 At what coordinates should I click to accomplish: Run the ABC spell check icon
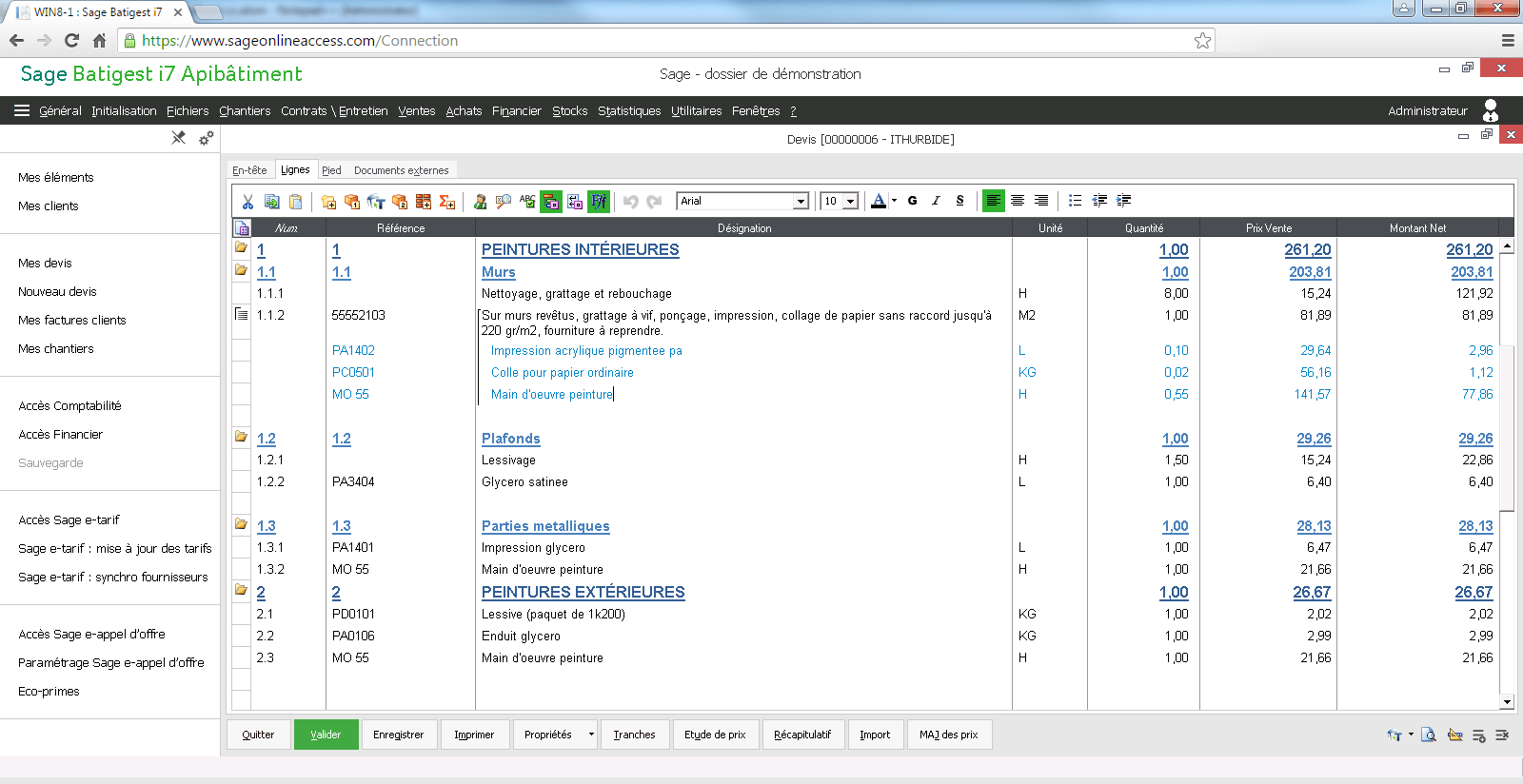pos(527,202)
